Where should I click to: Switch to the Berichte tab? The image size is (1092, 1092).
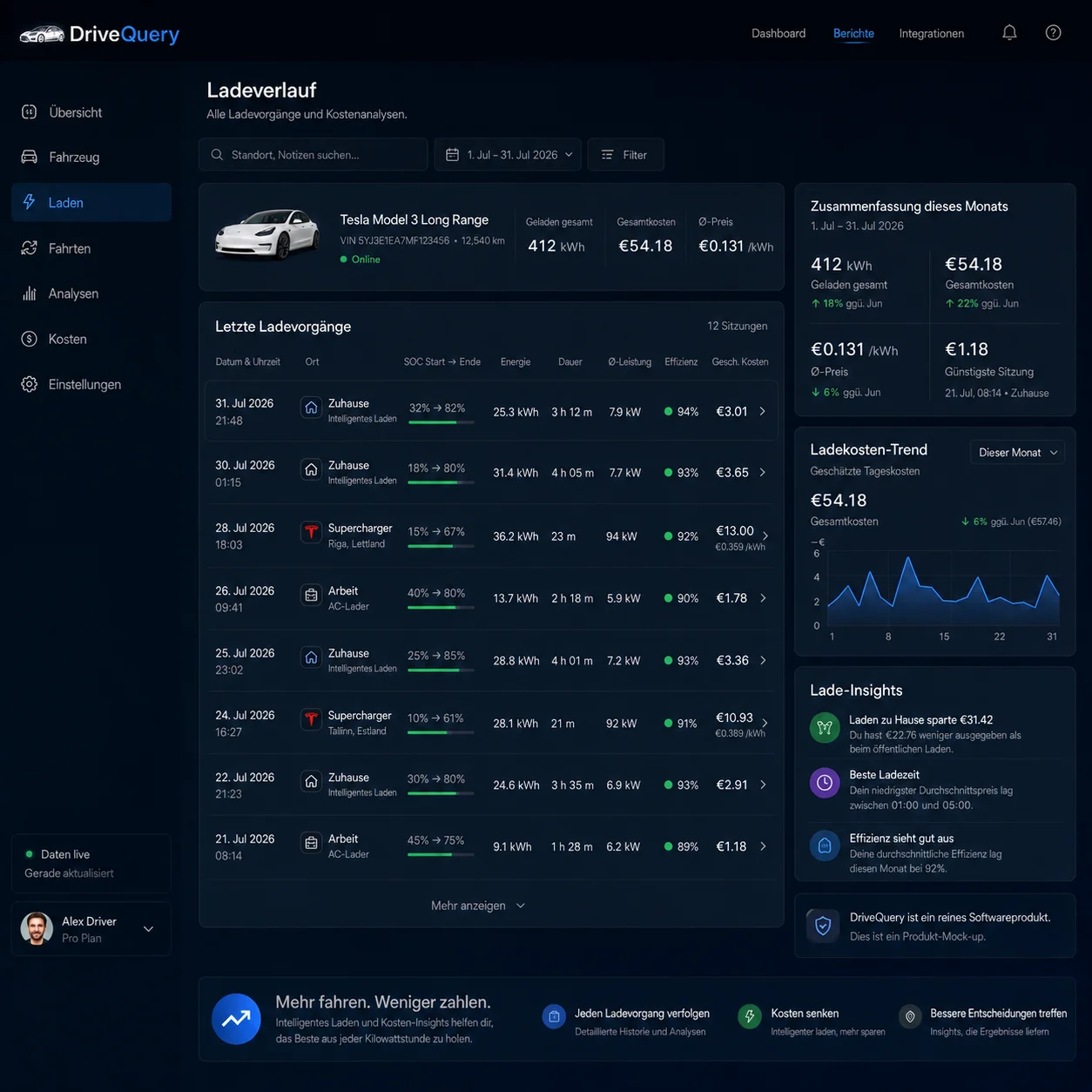point(853,33)
